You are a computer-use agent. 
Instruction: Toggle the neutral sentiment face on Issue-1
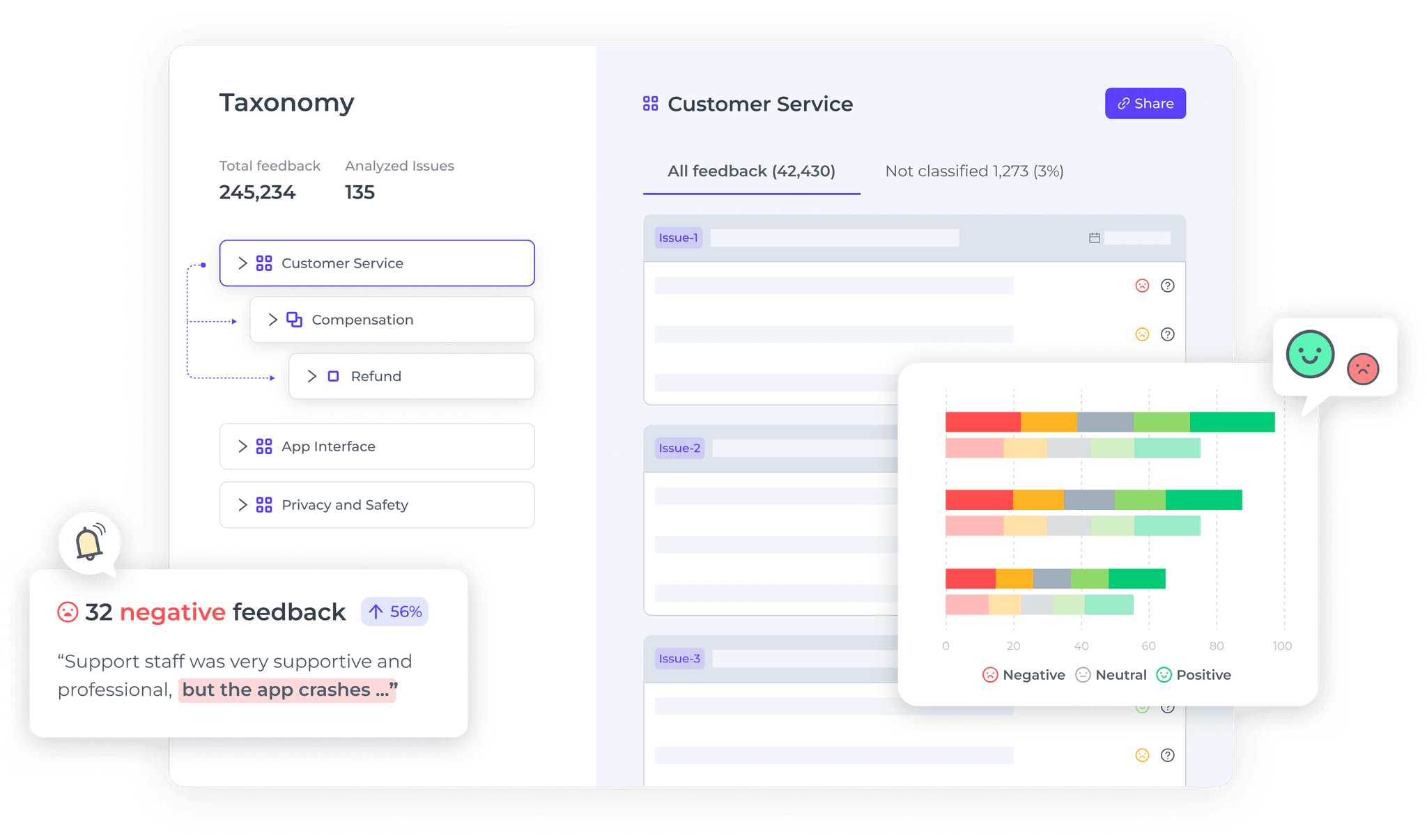pos(1142,334)
